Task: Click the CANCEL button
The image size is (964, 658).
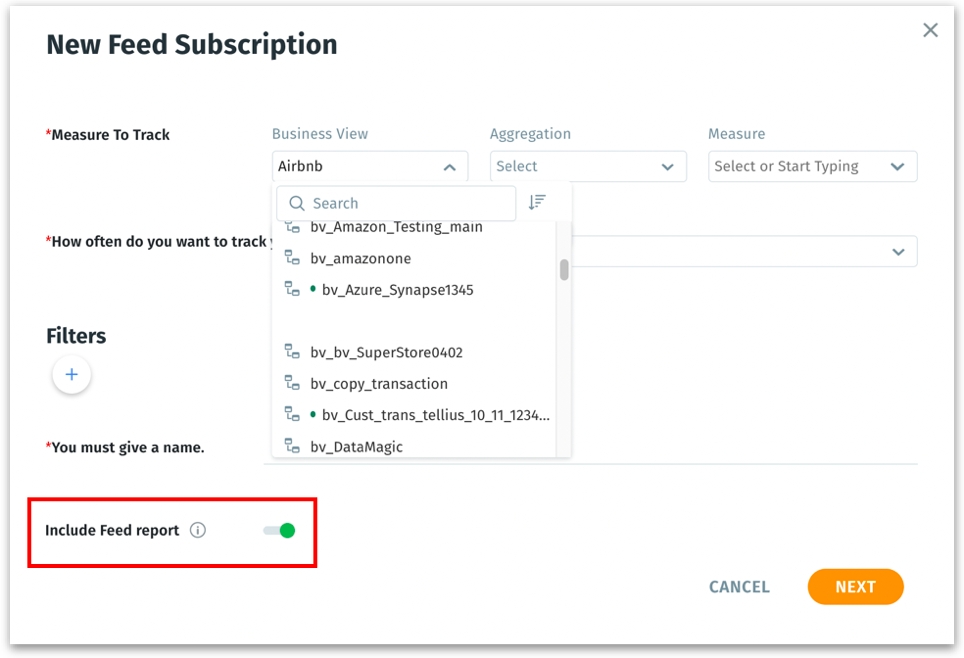Action: (x=739, y=587)
